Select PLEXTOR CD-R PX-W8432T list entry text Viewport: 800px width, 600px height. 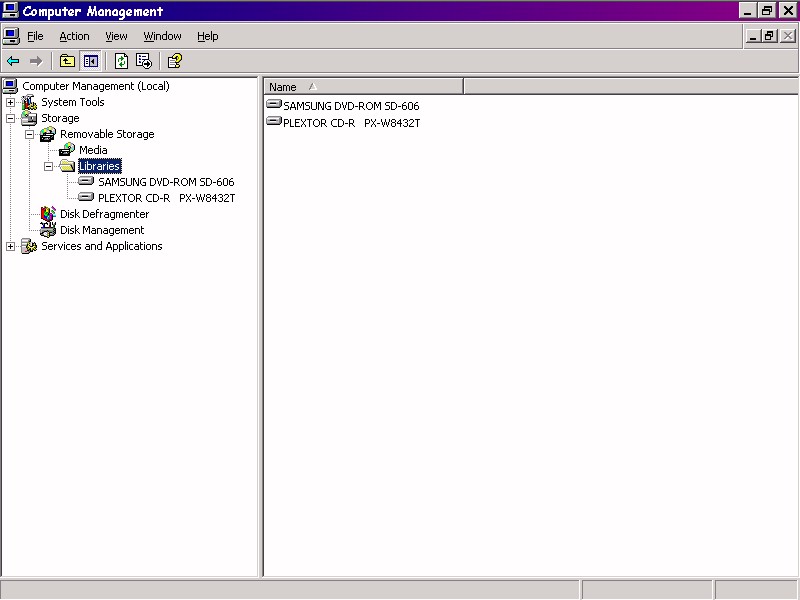(x=352, y=123)
